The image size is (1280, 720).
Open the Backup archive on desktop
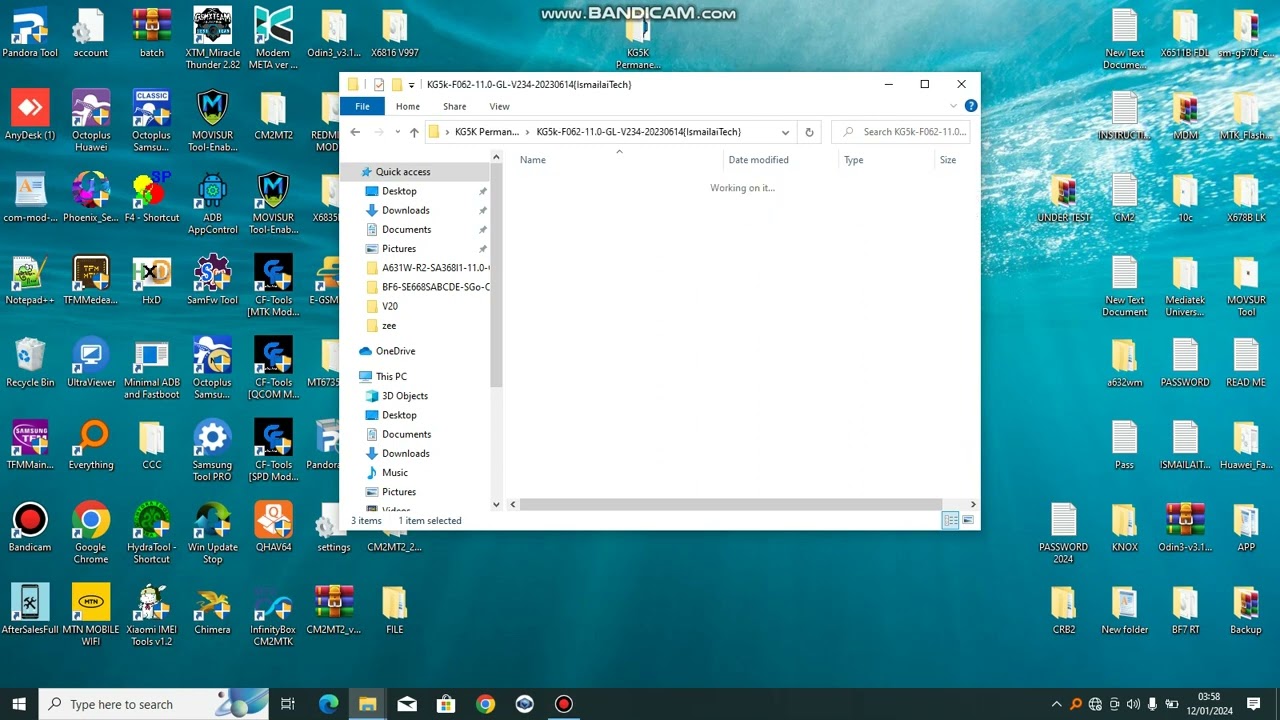click(x=1246, y=608)
